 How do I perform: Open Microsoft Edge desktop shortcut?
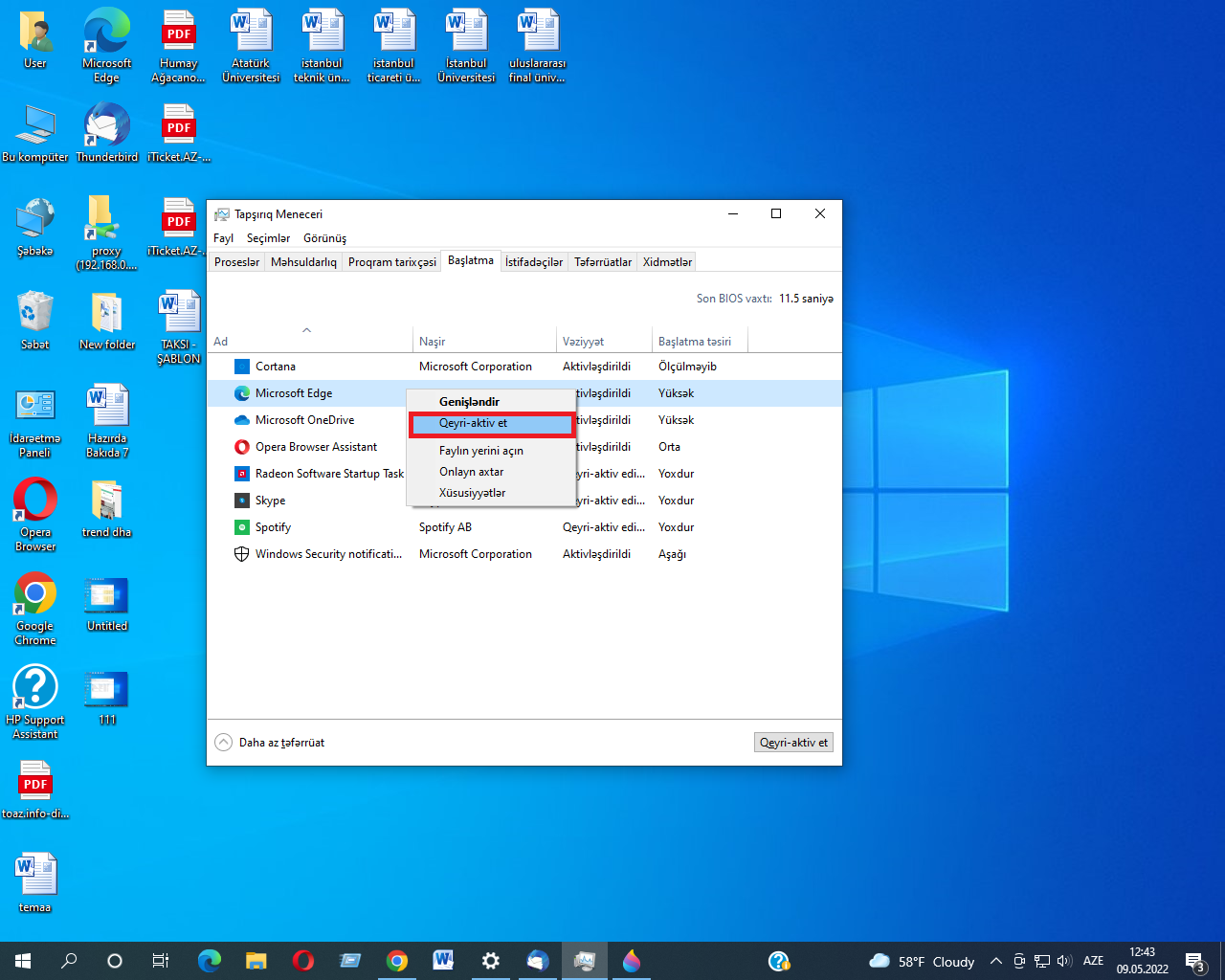[106, 45]
